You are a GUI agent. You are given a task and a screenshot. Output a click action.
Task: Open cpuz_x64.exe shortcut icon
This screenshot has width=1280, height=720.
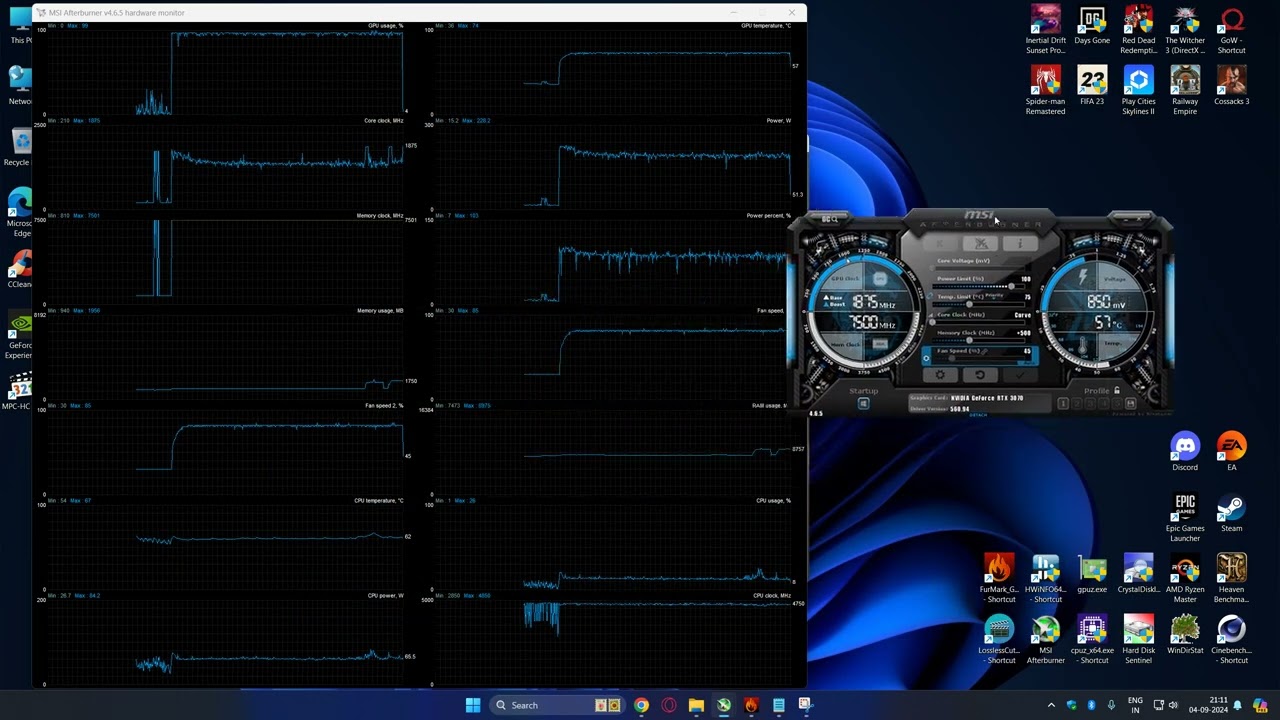click(x=1092, y=640)
